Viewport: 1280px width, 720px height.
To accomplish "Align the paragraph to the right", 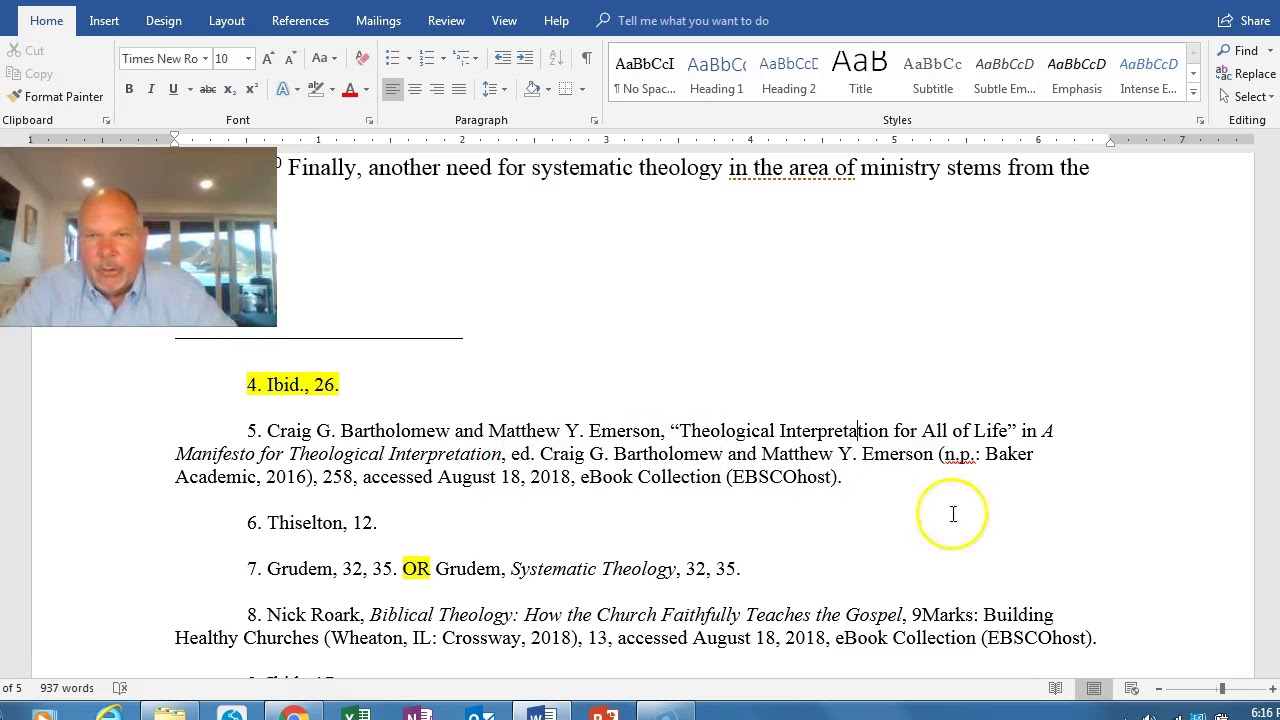I will click(x=436, y=90).
